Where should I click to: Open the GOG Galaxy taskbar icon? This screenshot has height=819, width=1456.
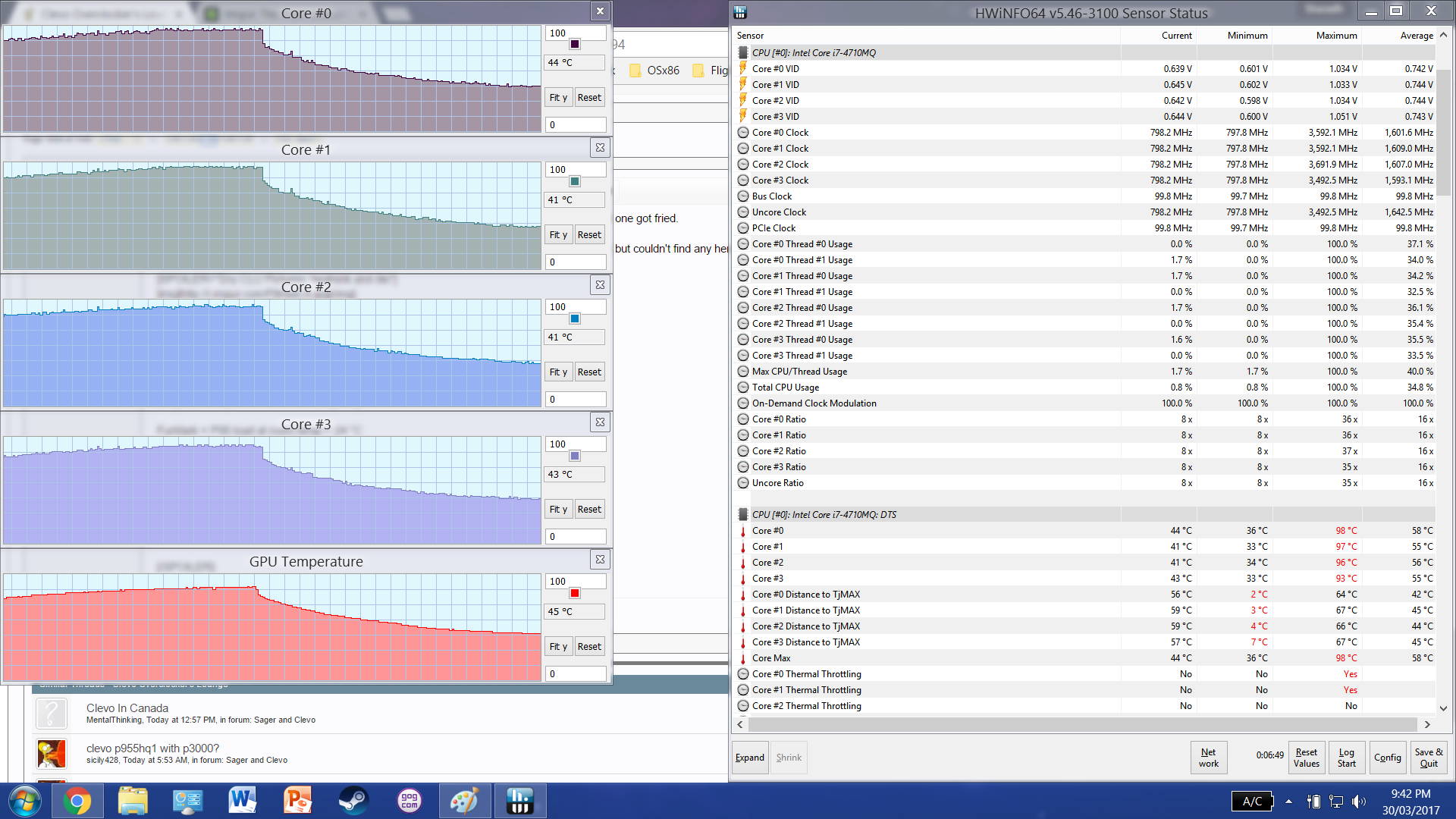(409, 801)
